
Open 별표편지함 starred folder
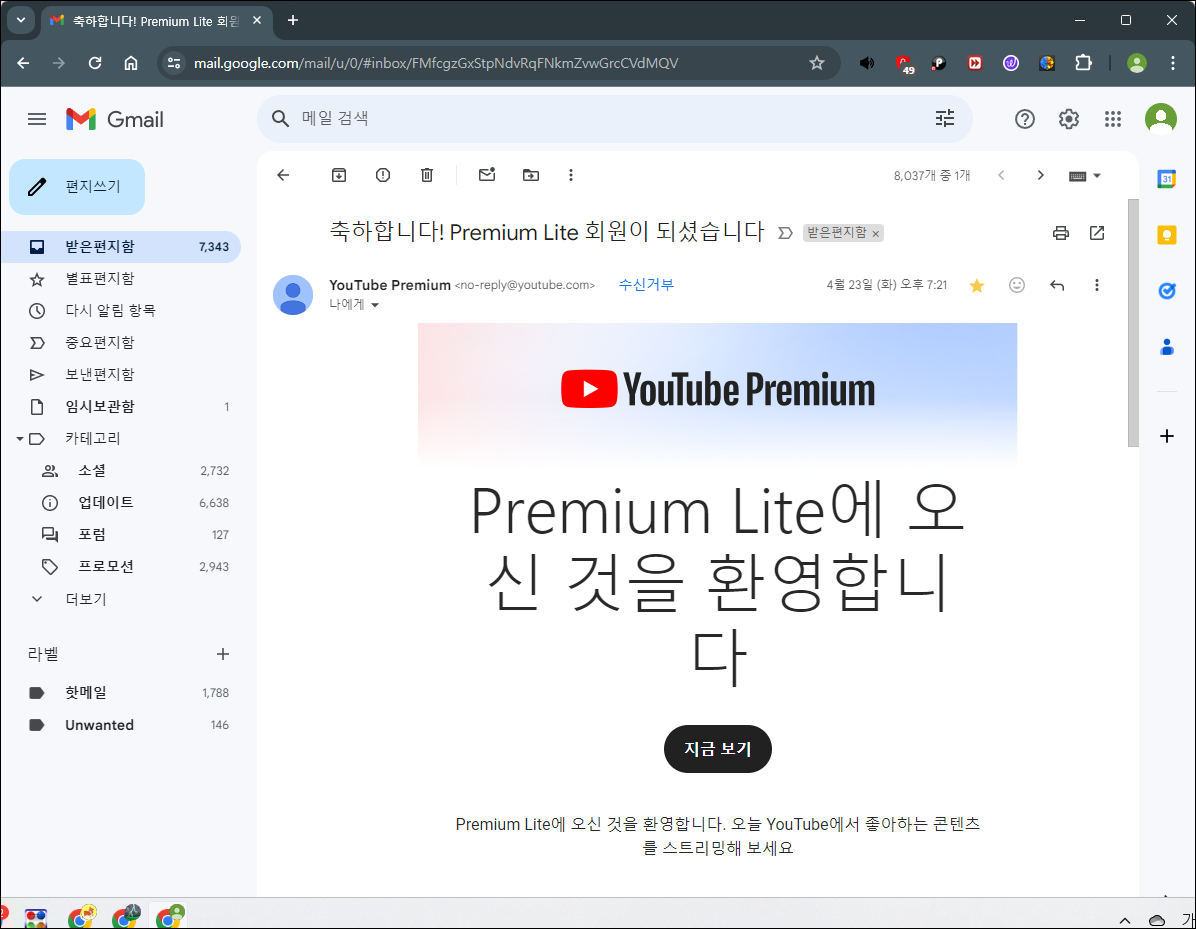tap(121, 279)
